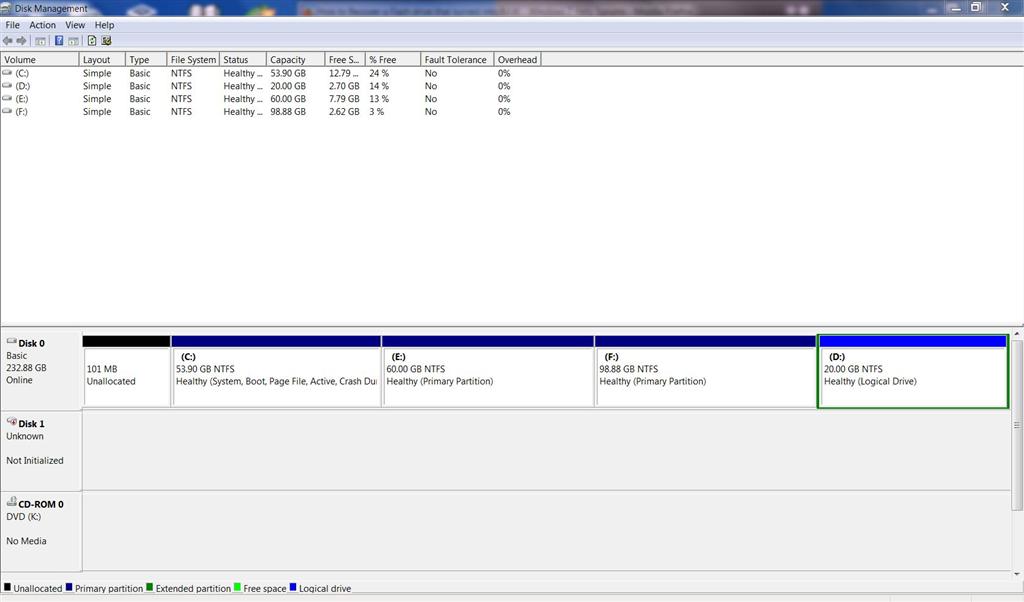Sort by the Overhead column header
This screenshot has height=602, width=1024.
[x=517, y=59]
